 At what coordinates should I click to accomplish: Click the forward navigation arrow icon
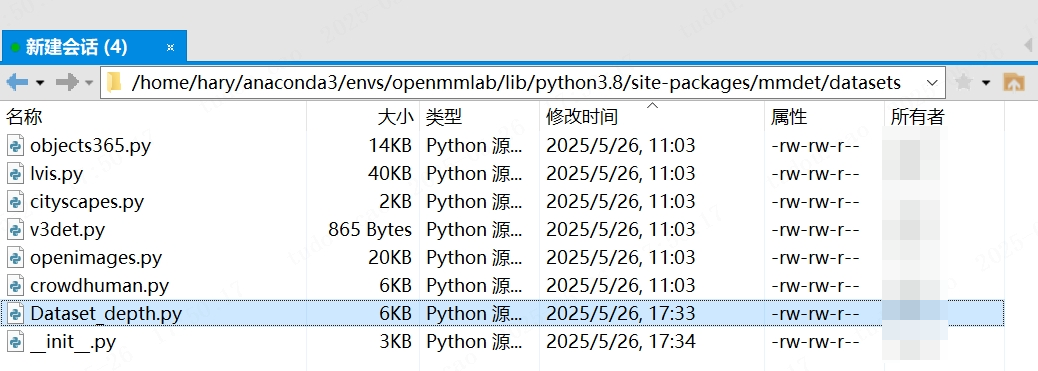point(68,82)
